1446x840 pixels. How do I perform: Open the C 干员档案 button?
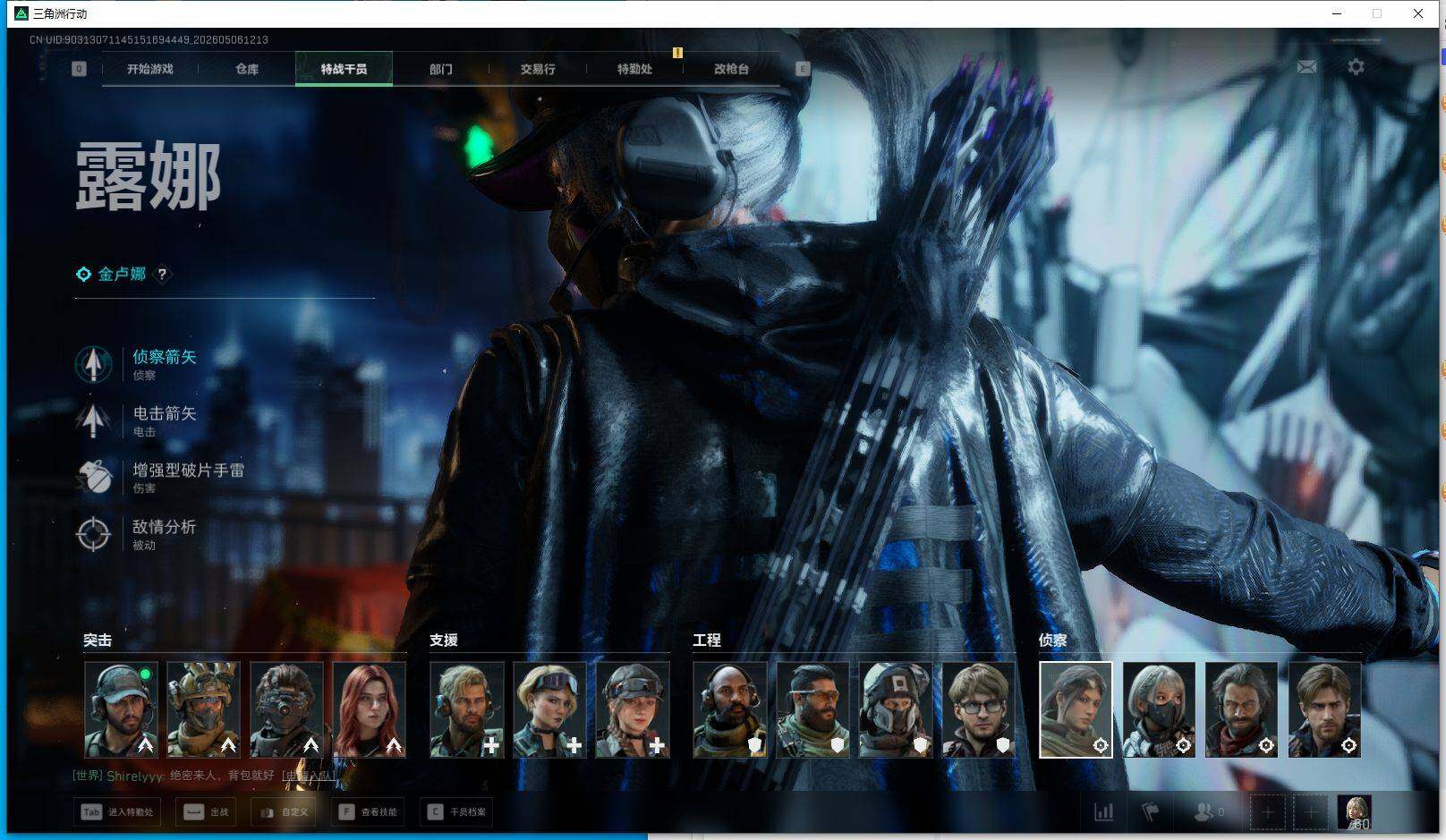click(x=456, y=812)
